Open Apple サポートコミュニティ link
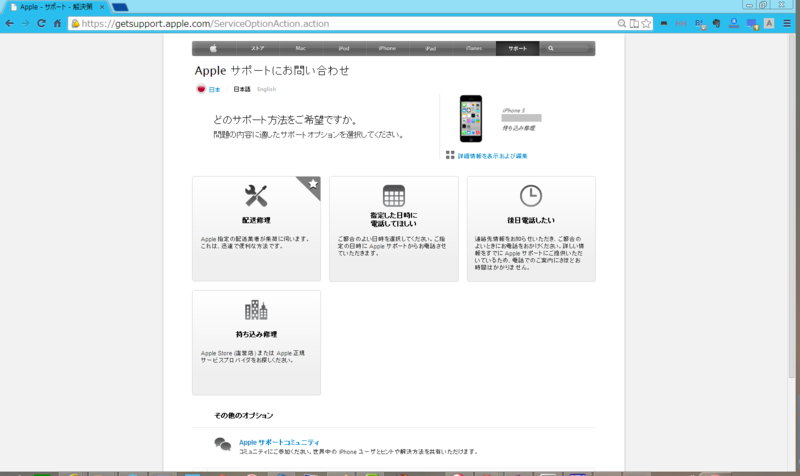This screenshot has width=800, height=476. (x=279, y=442)
